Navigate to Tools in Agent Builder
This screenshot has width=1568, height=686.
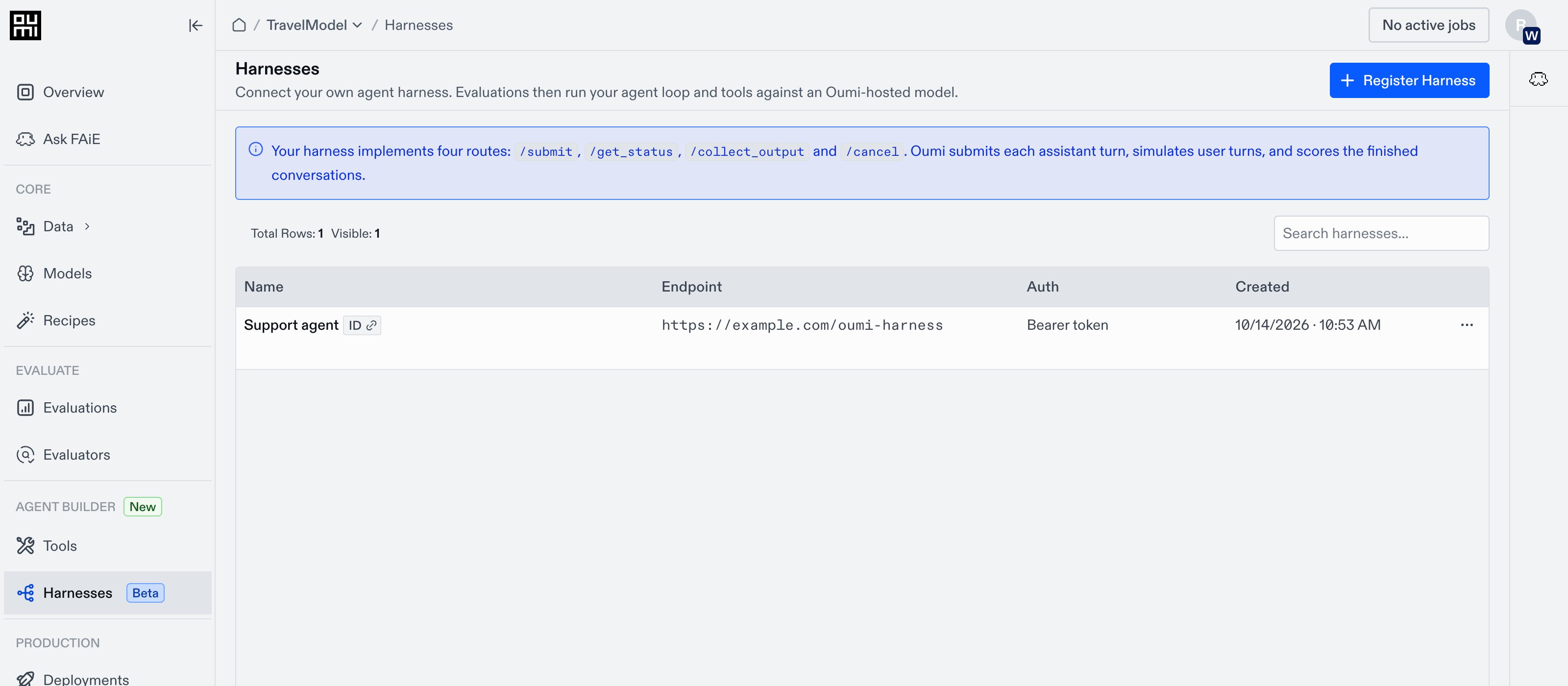click(x=108, y=546)
